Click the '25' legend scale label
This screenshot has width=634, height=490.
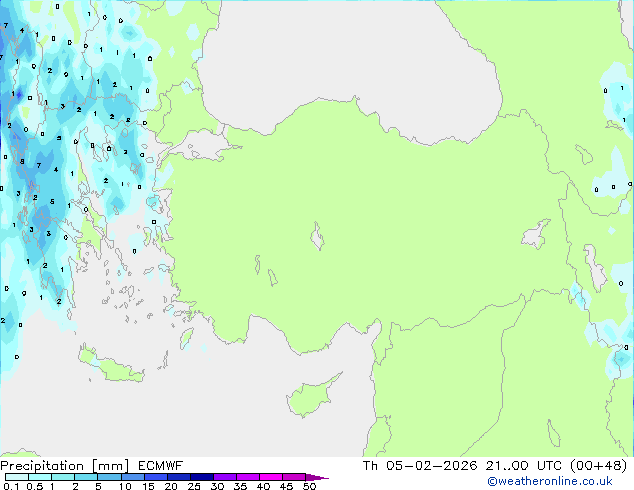click(194, 486)
